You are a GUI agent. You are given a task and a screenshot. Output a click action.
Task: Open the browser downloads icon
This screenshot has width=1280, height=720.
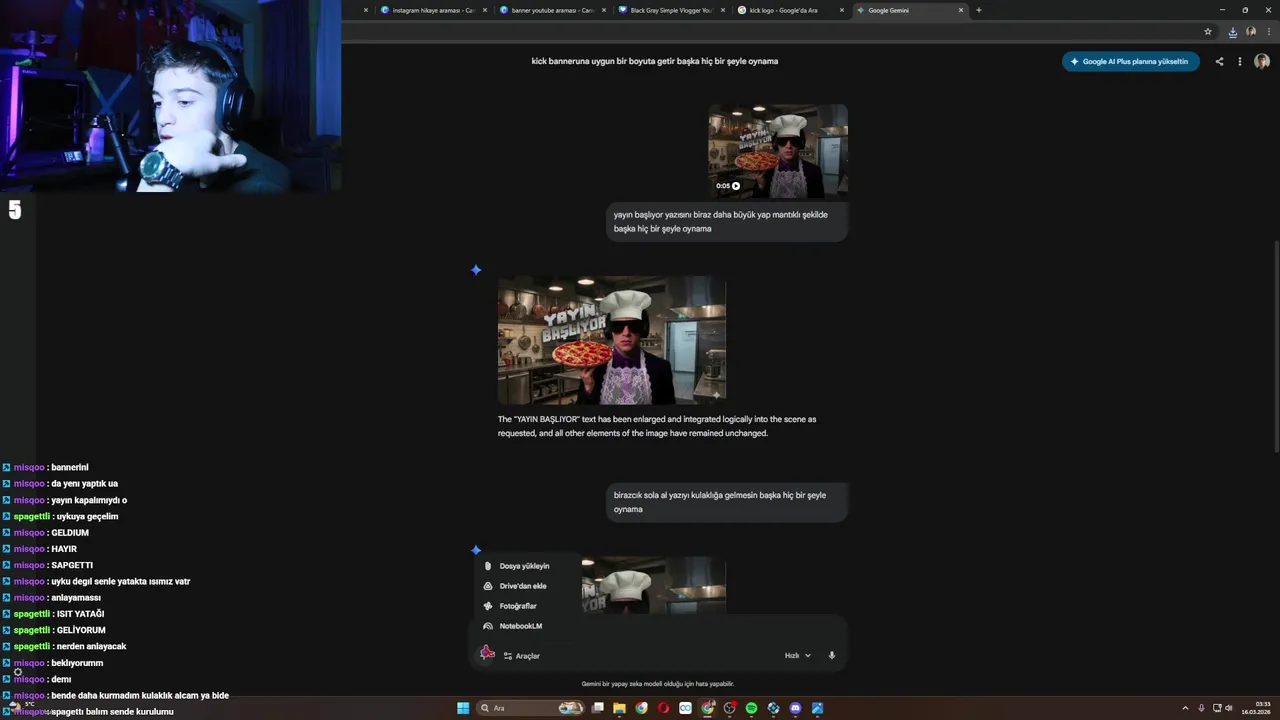[1232, 32]
